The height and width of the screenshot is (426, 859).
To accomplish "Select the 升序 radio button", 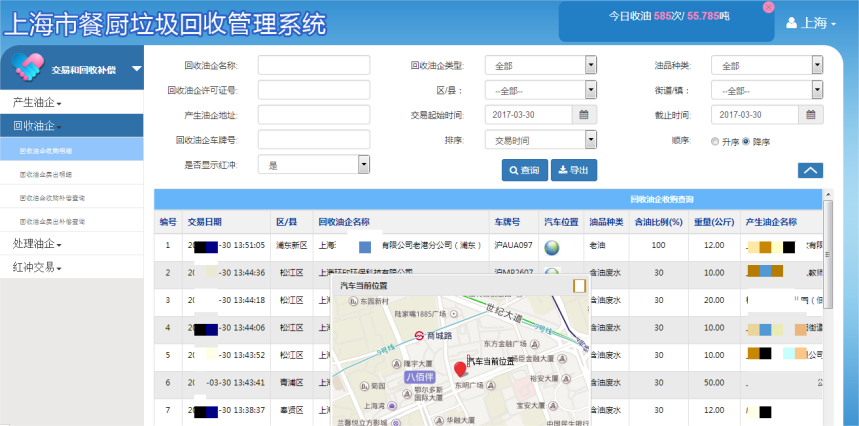I will pos(714,141).
